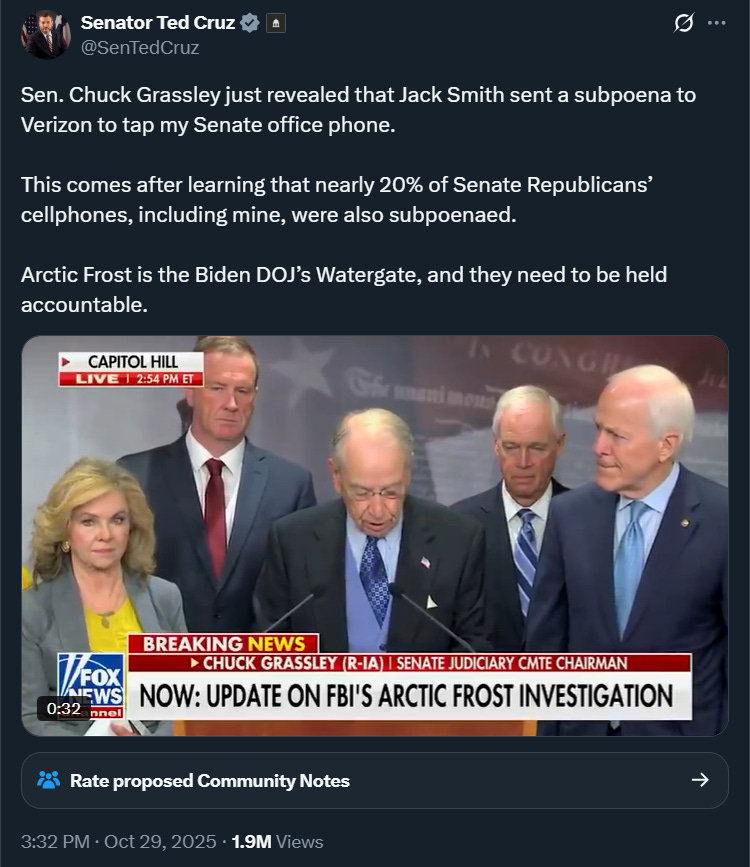
Task: Open the Grok explain-post icon
Action: 684,23
